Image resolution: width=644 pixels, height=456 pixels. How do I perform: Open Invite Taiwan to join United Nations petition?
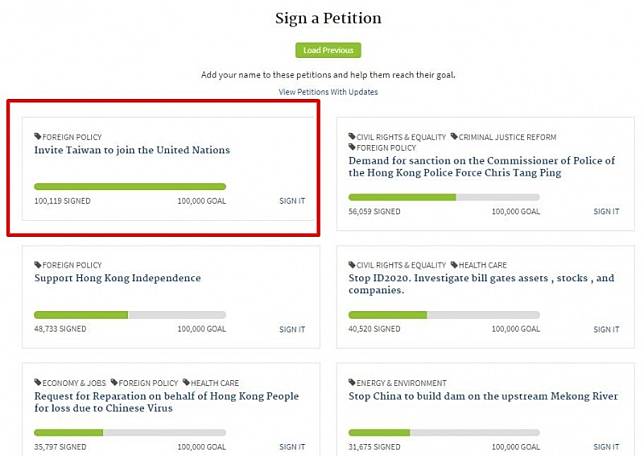point(132,150)
